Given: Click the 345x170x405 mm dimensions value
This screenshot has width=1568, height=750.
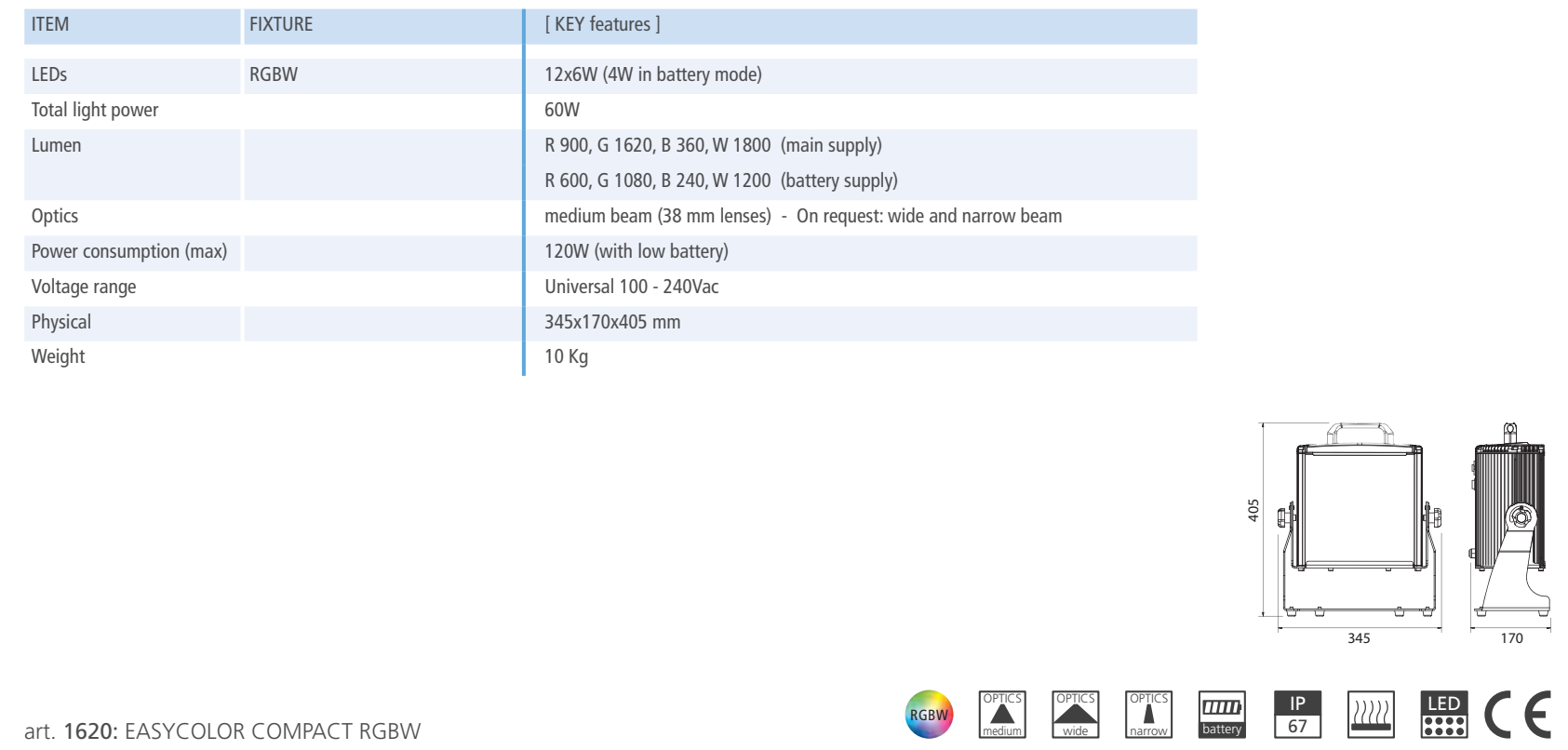Looking at the screenshot, I should (x=612, y=323).
